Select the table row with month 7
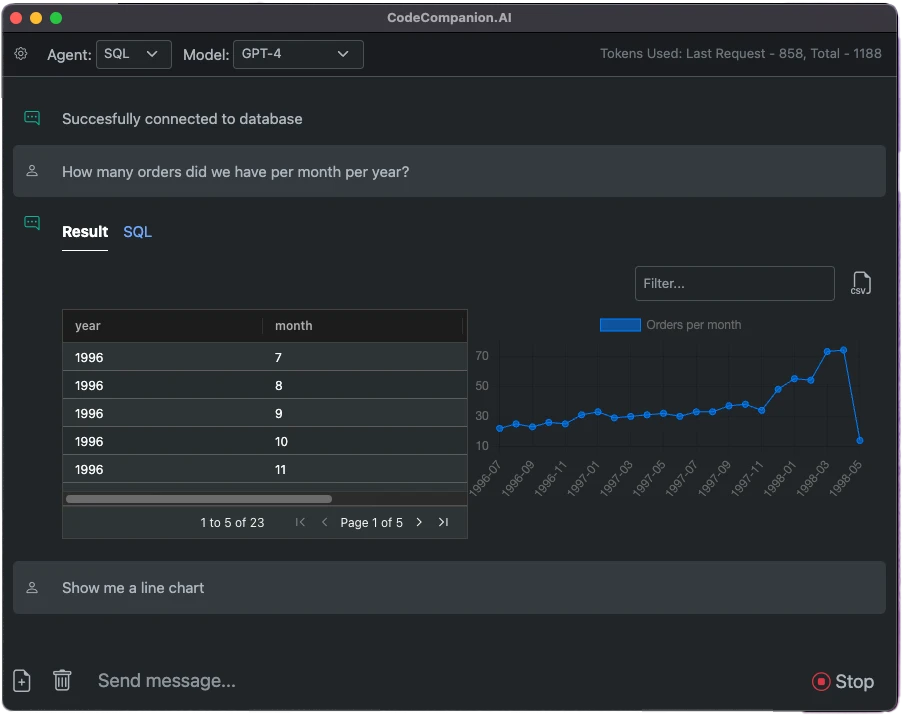Image resolution: width=902 pixels, height=715 pixels. point(265,357)
